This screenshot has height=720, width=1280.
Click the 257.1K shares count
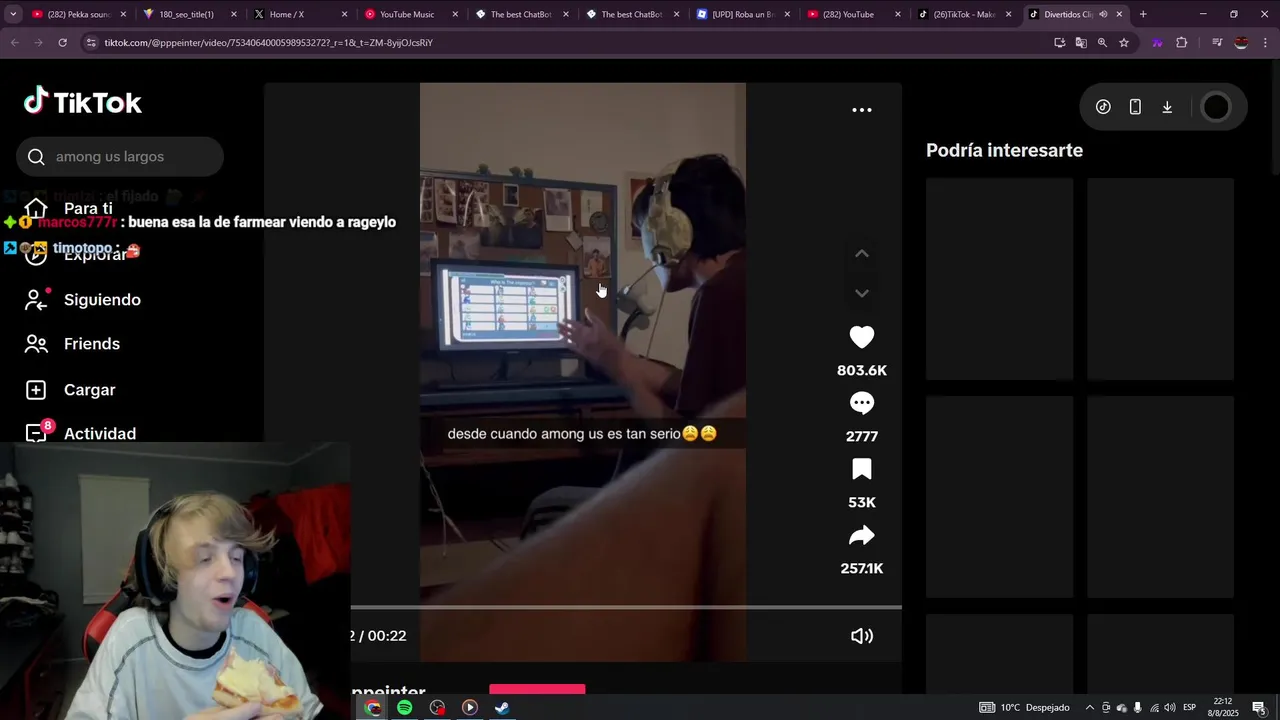click(861, 569)
